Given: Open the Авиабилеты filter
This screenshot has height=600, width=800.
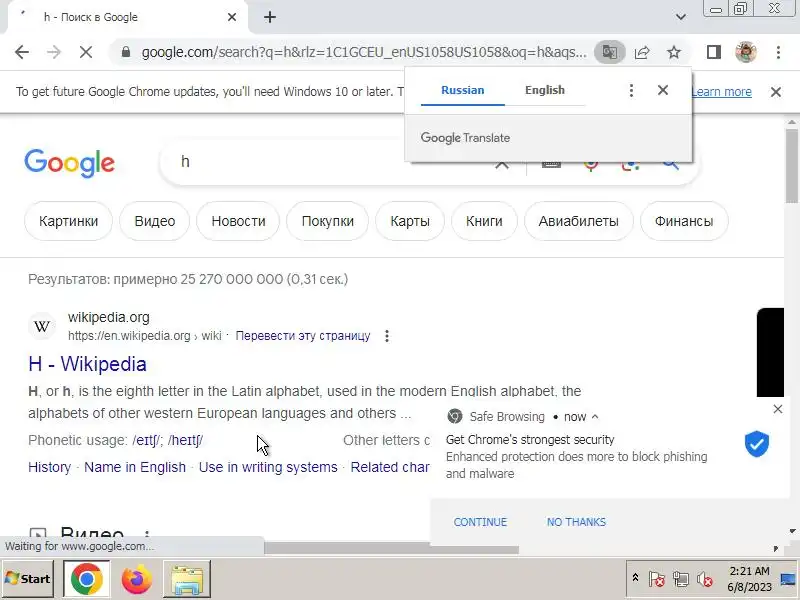Looking at the screenshot, I should tap(579, 221).
